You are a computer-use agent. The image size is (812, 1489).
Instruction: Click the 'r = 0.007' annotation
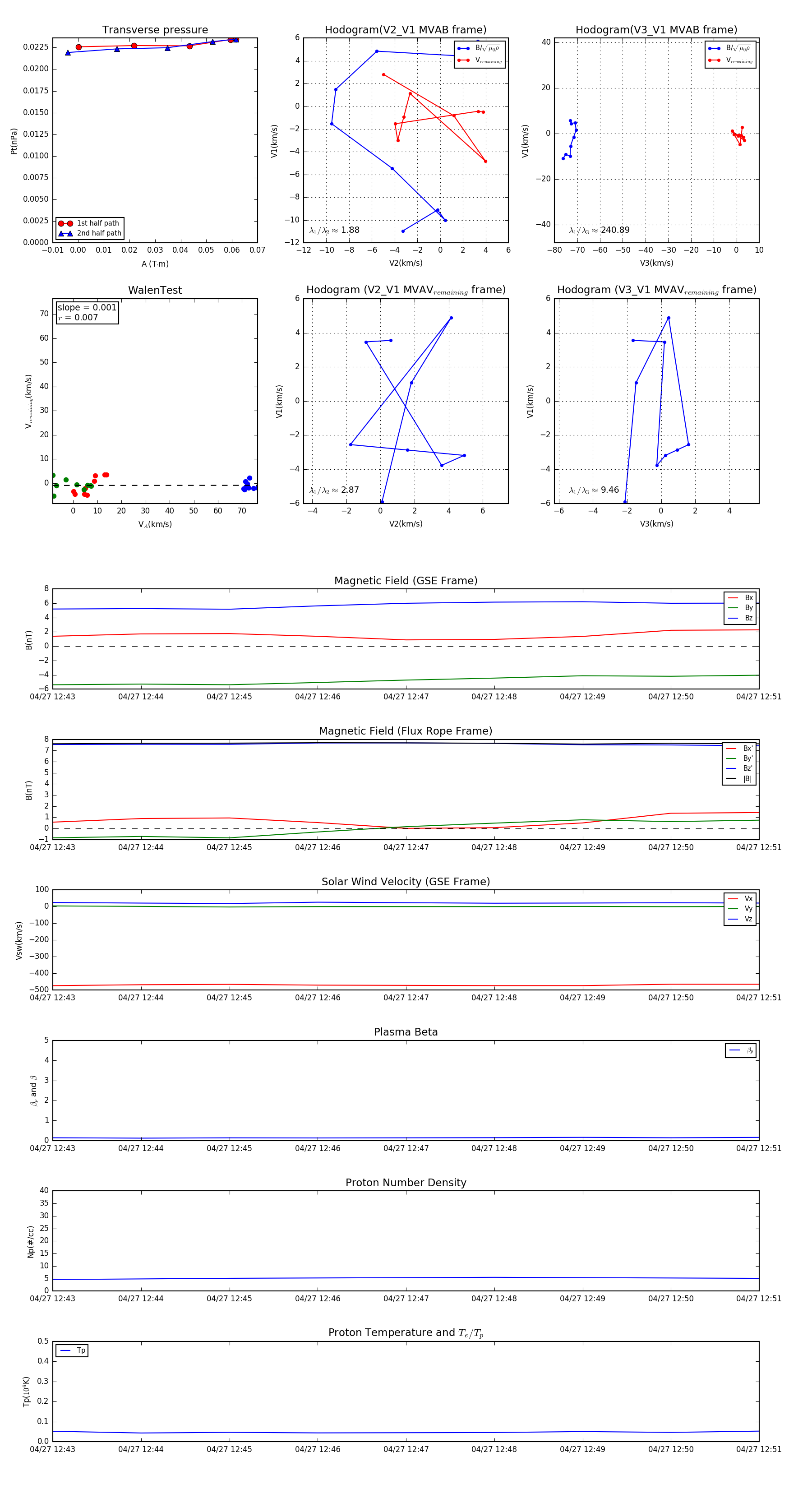click(78, 317)
